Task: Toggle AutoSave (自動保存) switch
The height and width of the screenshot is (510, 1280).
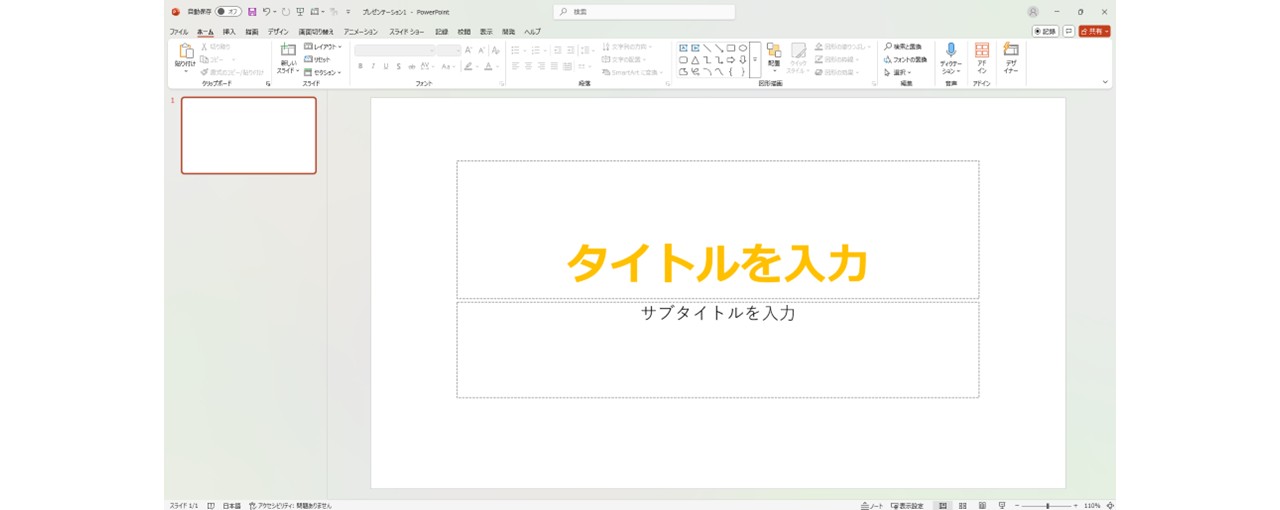Action: [228, 12]
